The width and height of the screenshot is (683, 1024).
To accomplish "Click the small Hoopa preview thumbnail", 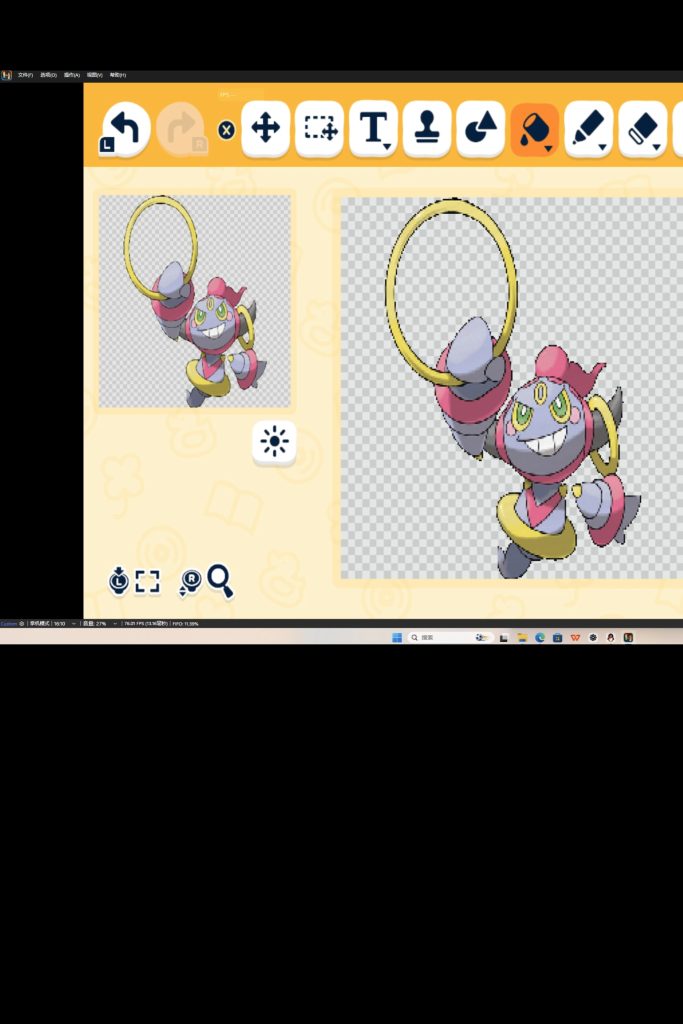I will tap(195, 301).
